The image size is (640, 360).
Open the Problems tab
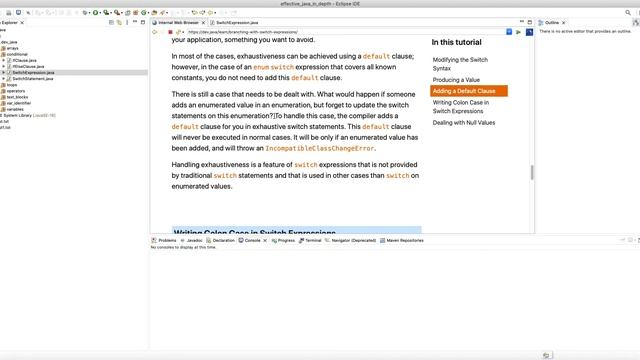click(164, 240)
